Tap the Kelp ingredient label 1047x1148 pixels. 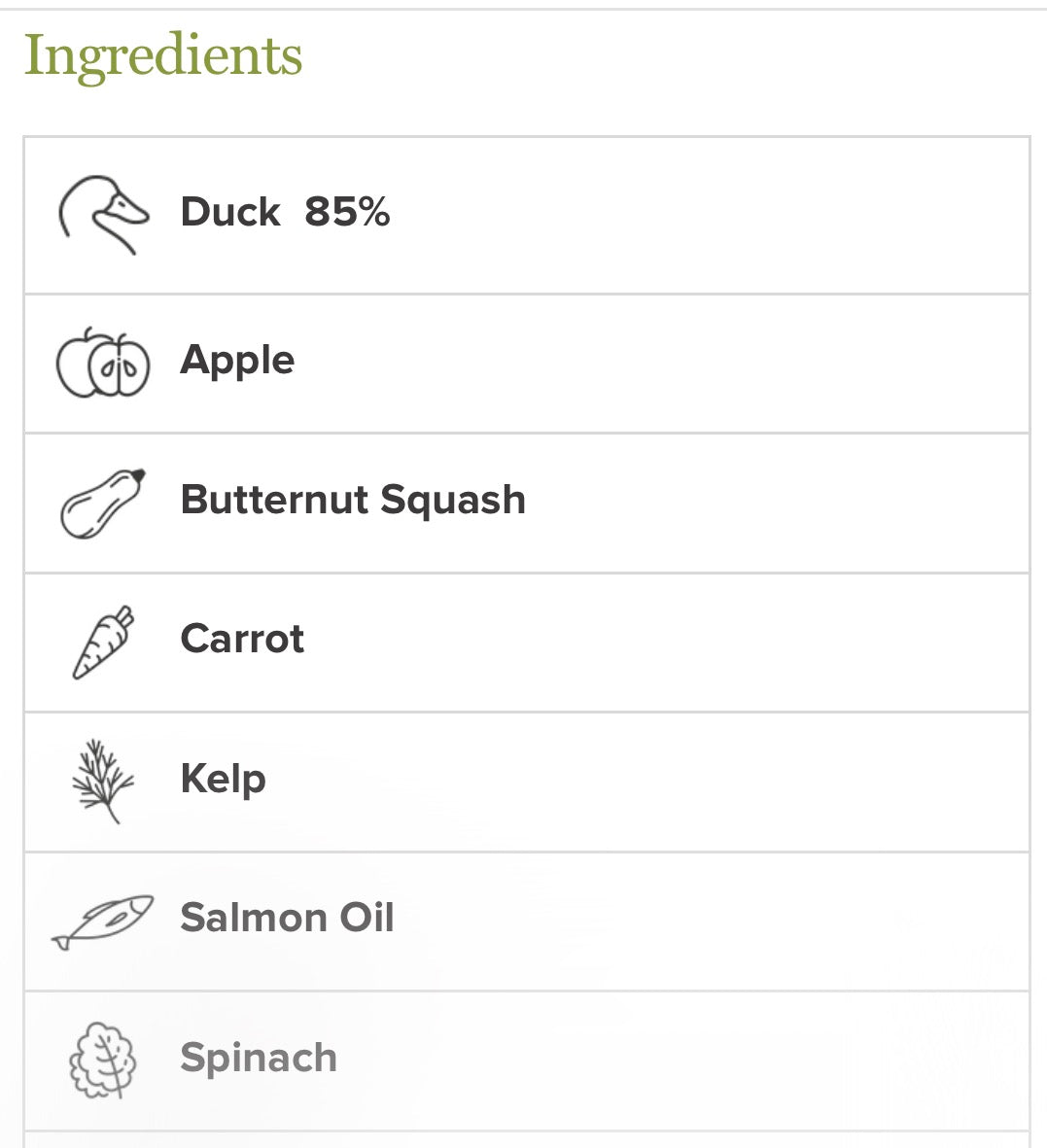(223, 779)
